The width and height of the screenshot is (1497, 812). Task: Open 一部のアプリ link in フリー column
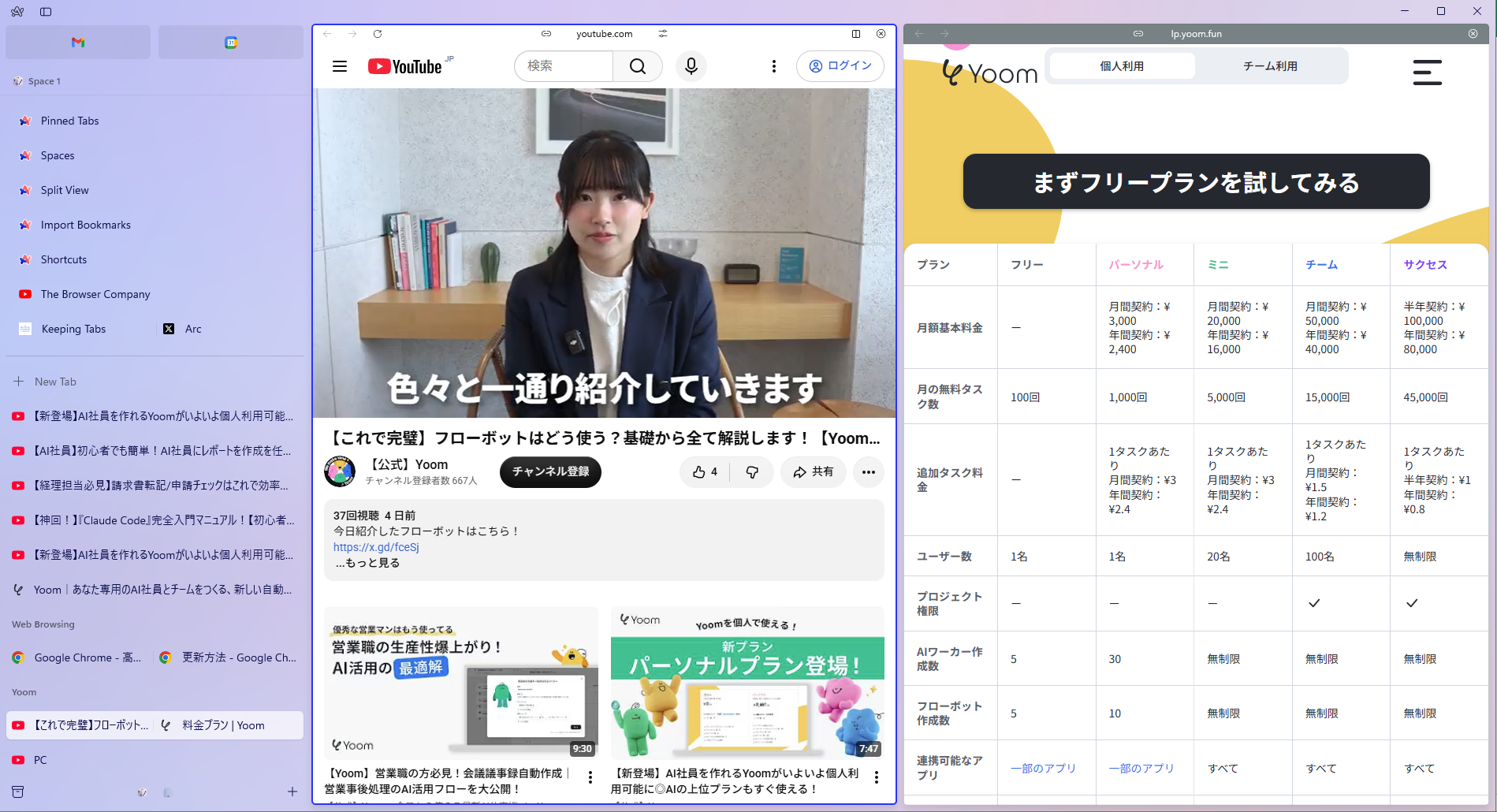1043,768
